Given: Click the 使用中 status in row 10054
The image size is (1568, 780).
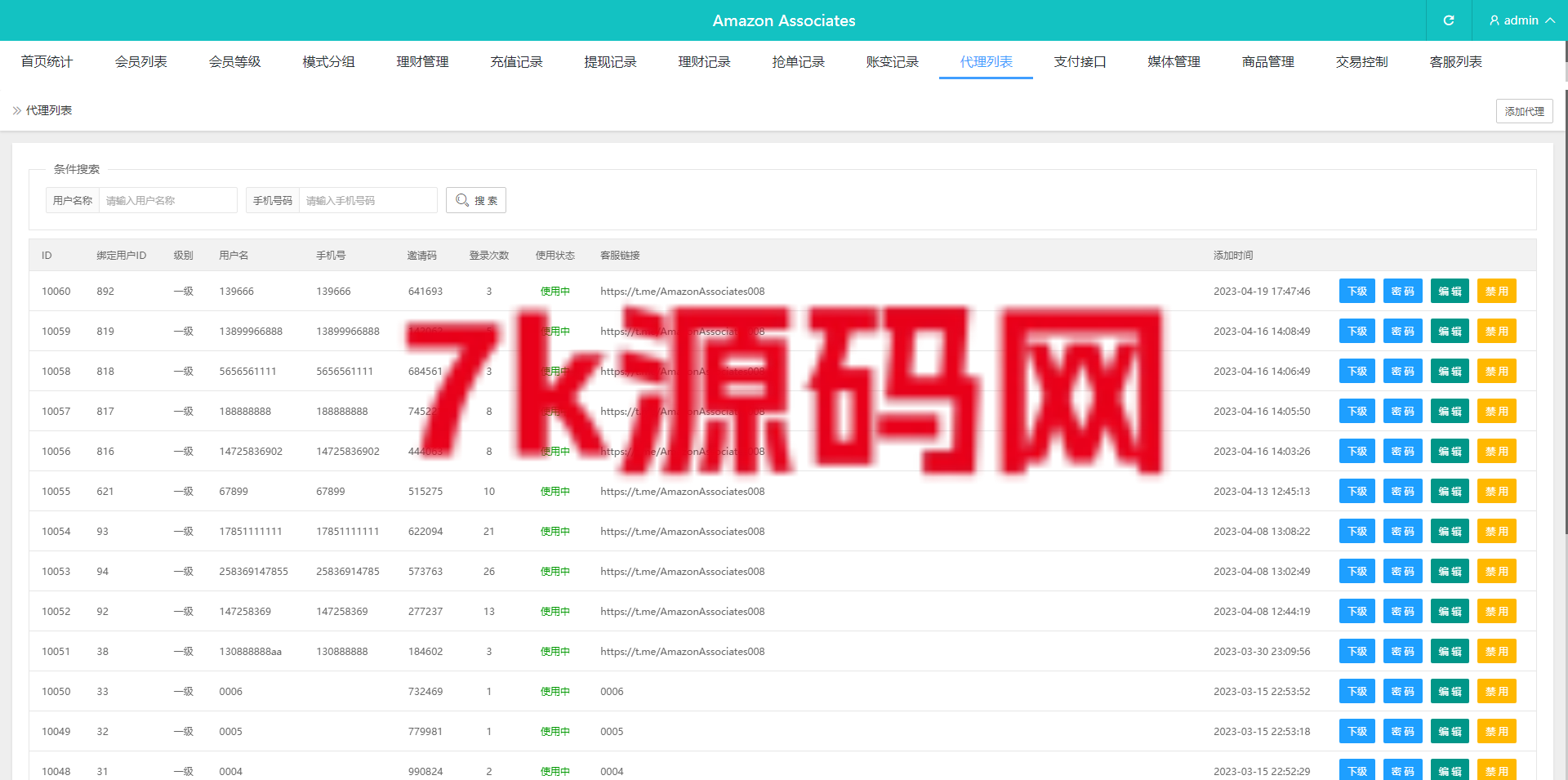Looking at the screenshot, I should point(555,531).
